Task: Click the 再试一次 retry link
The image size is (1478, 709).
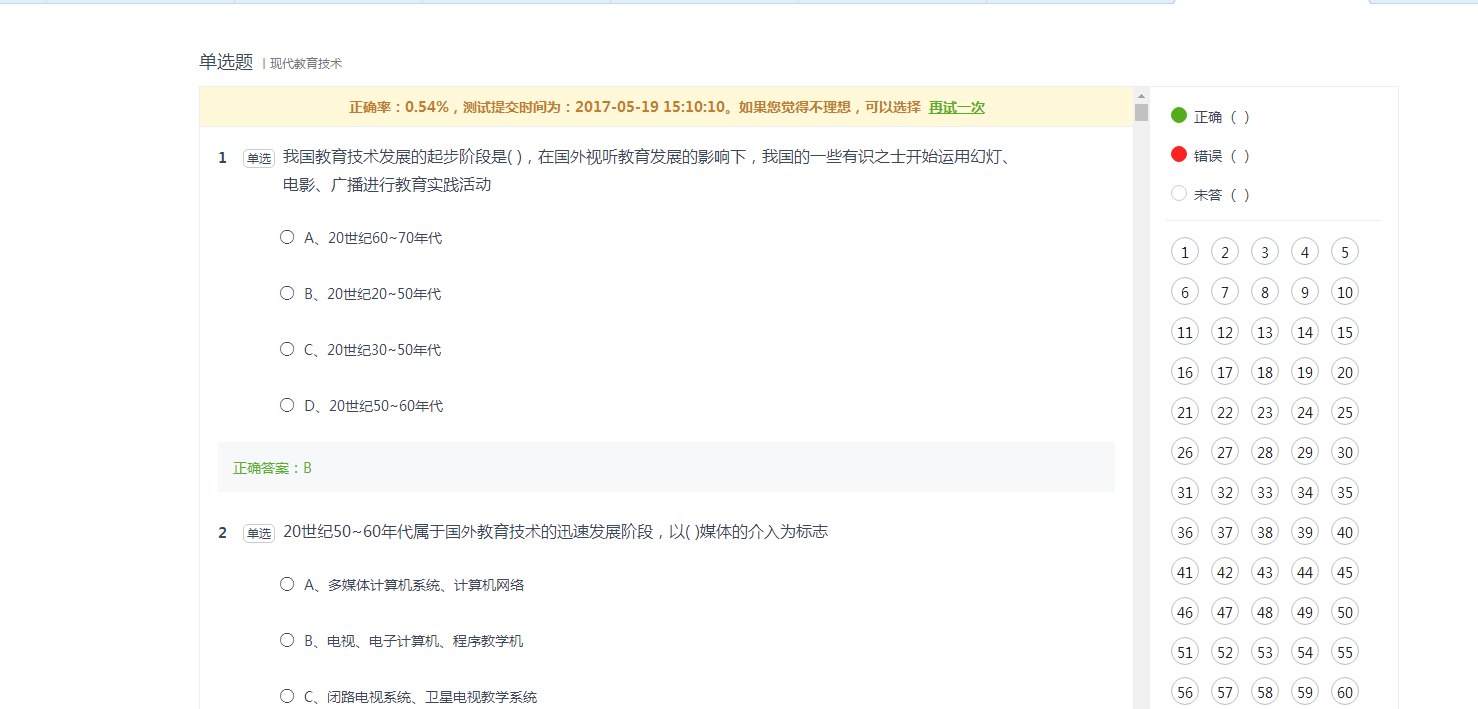Action: pos(956,107)
